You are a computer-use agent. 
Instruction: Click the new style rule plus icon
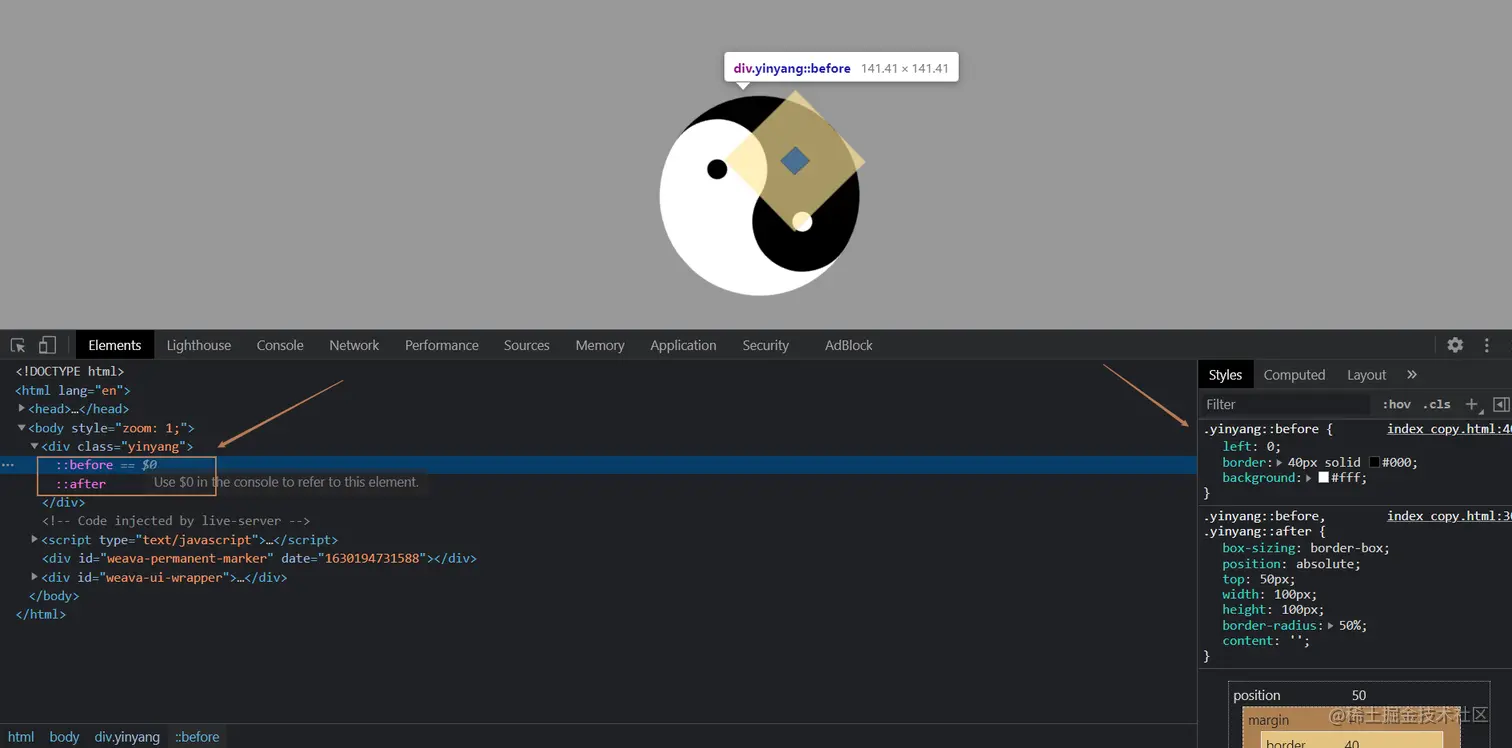point(1471,404)
